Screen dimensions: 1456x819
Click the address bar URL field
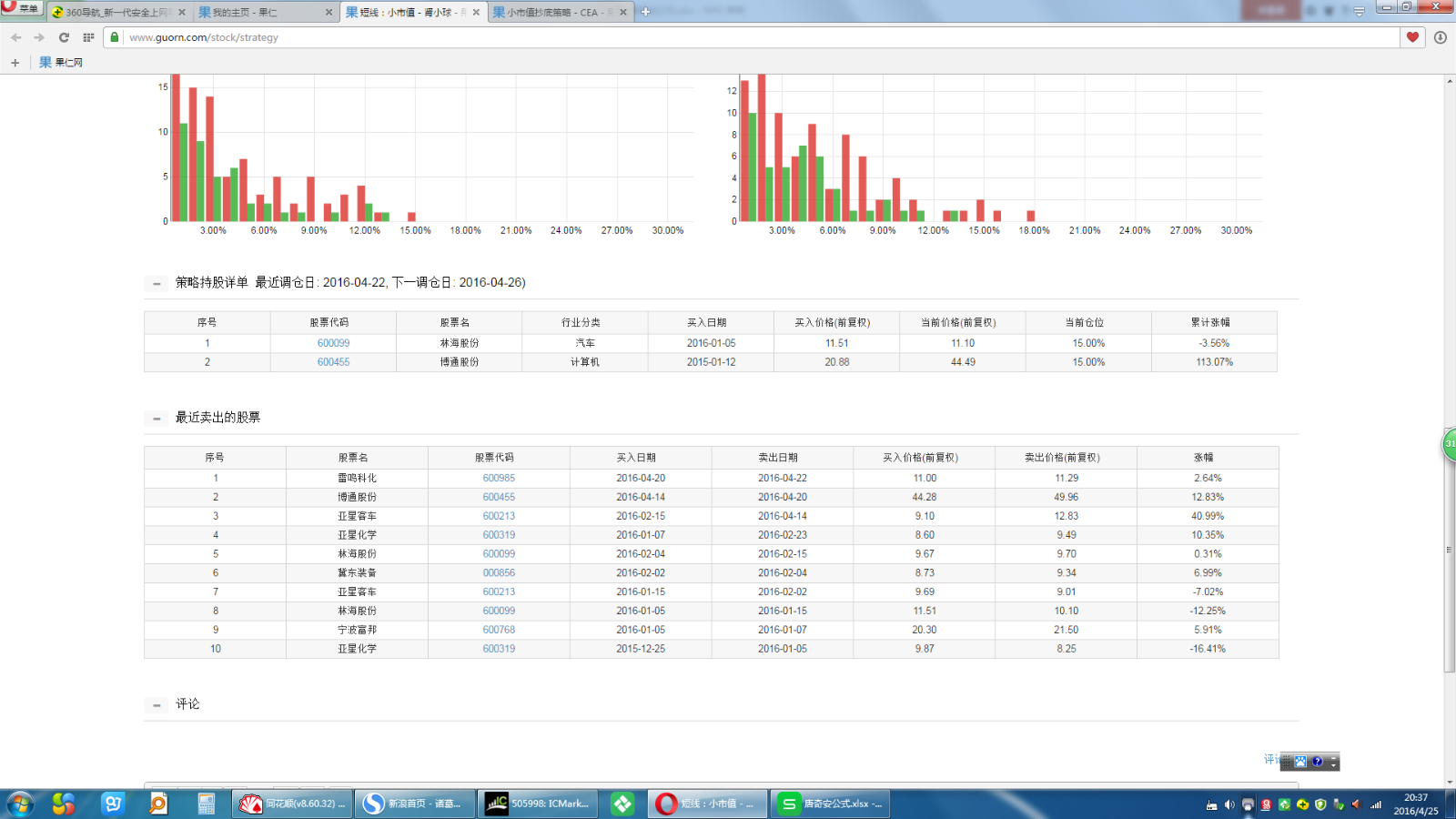pos(728,37)
